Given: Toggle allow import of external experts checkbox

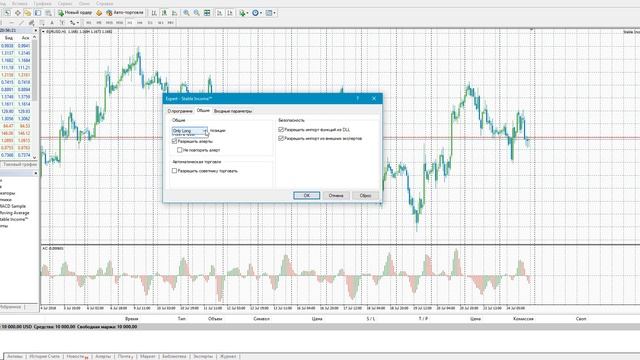Looking at the screenshot, I should coord(281,138).
